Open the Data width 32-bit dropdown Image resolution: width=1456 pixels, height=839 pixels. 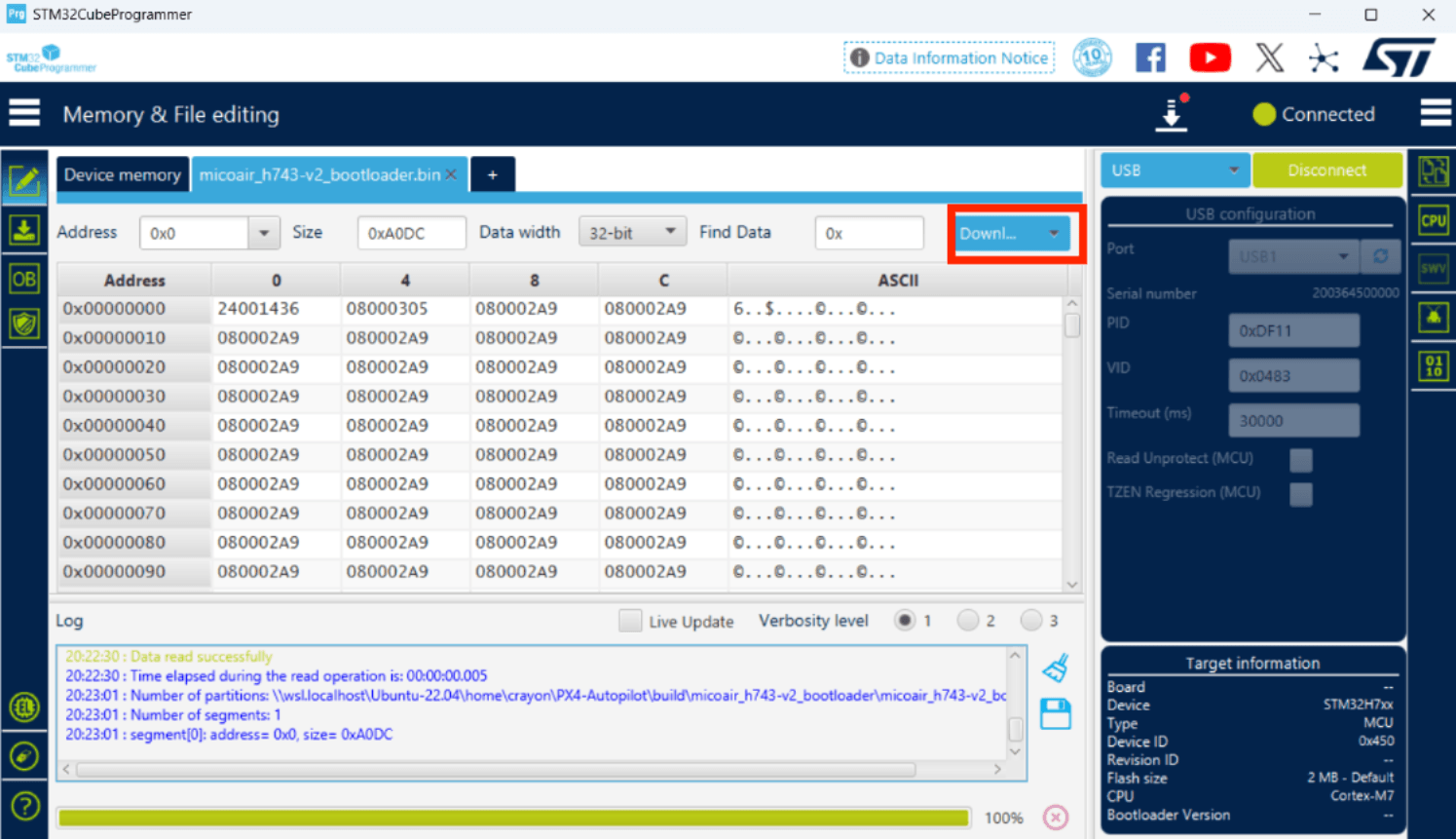click(632, 232)
